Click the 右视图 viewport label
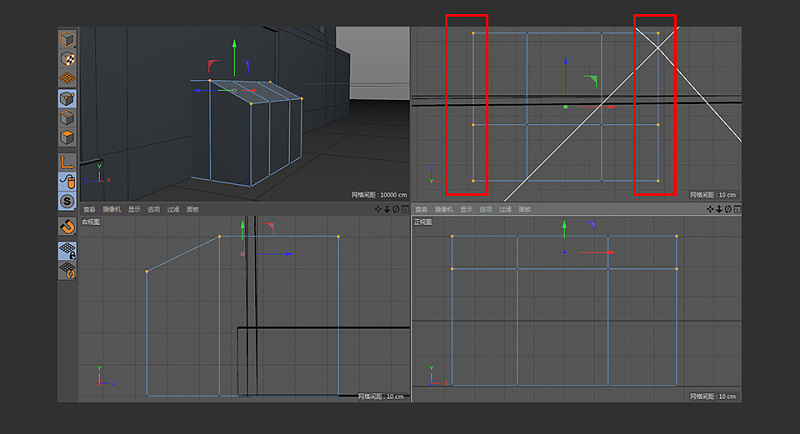800x434 pixels. coord(91,222)
